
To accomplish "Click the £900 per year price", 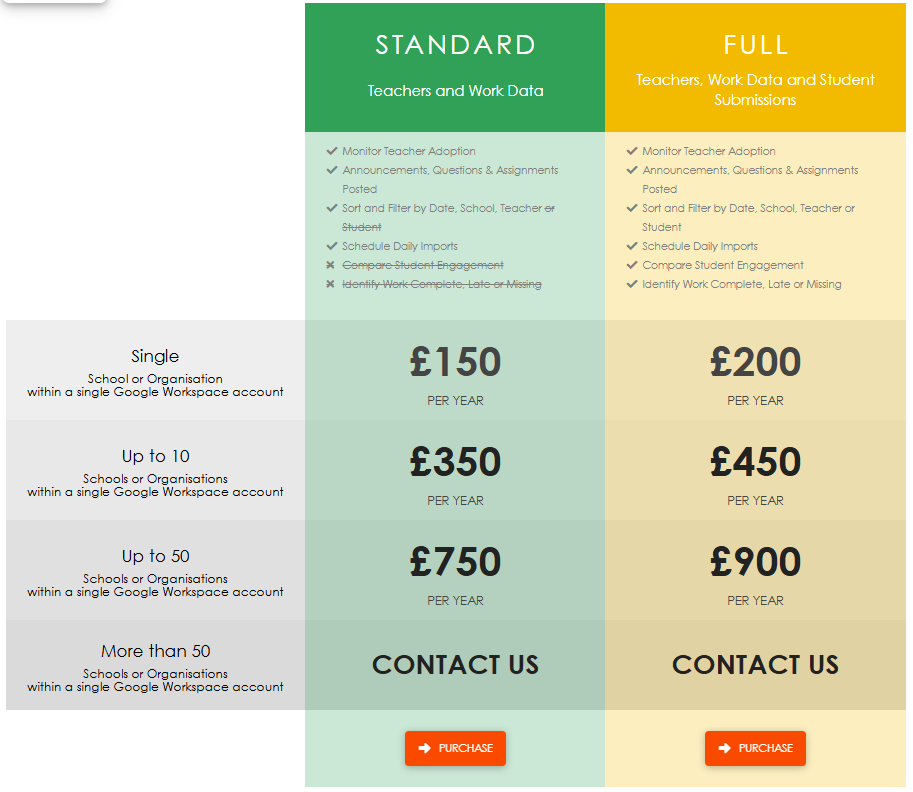I will tap(755, 563).
